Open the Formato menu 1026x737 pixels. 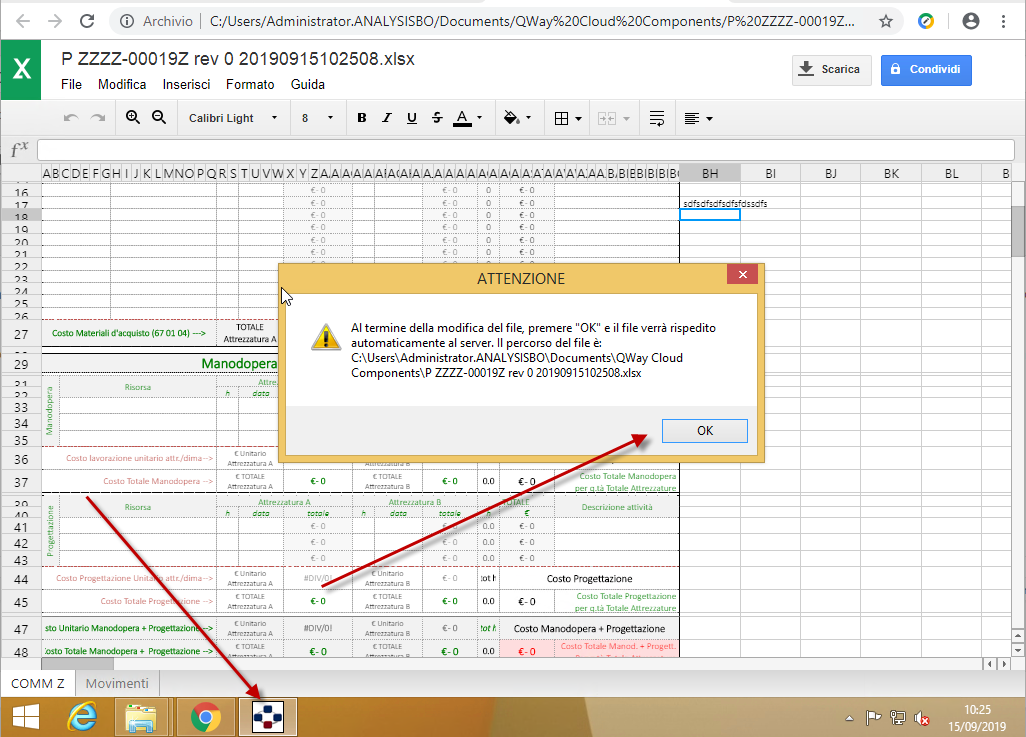click(250, 85)
